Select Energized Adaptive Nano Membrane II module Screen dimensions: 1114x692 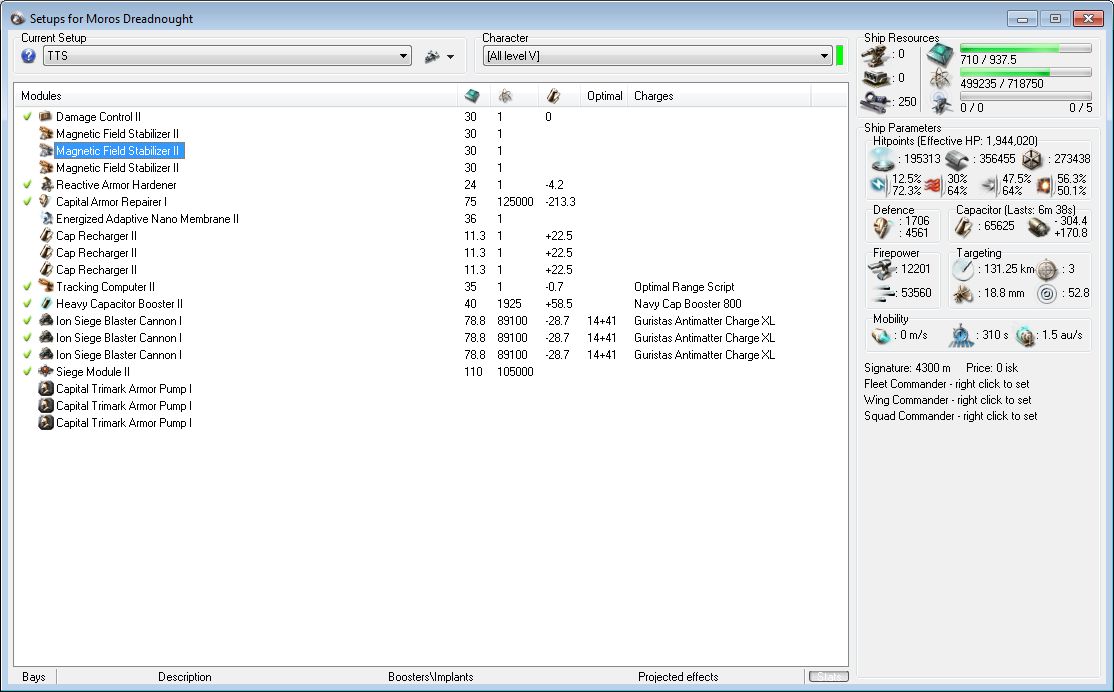click(x=147, y=219)
